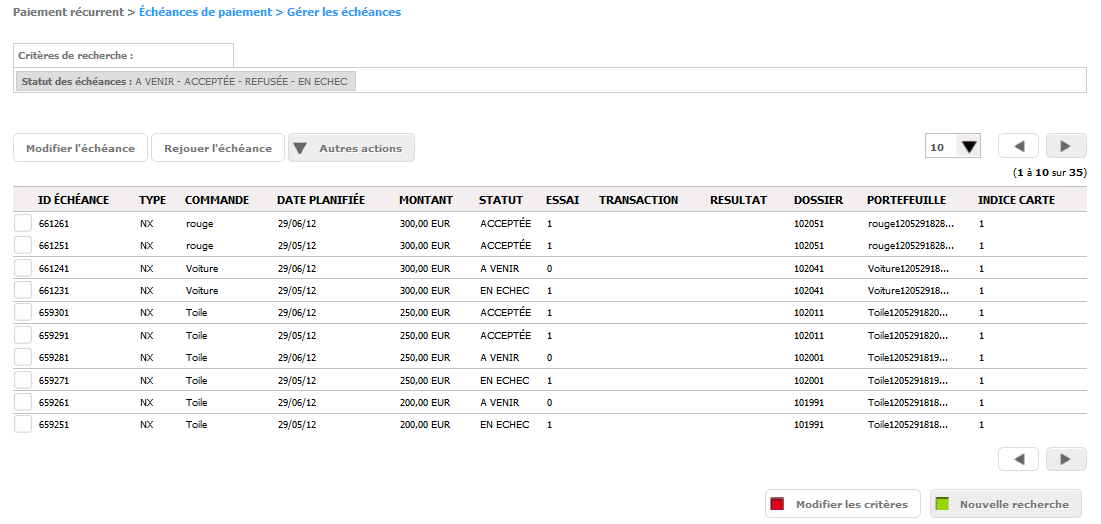The height and width of the screenshot is (524, 1101).
Task: Check the box next to échéance 659251
Action: pyautogui.click(x=23, y=424)
